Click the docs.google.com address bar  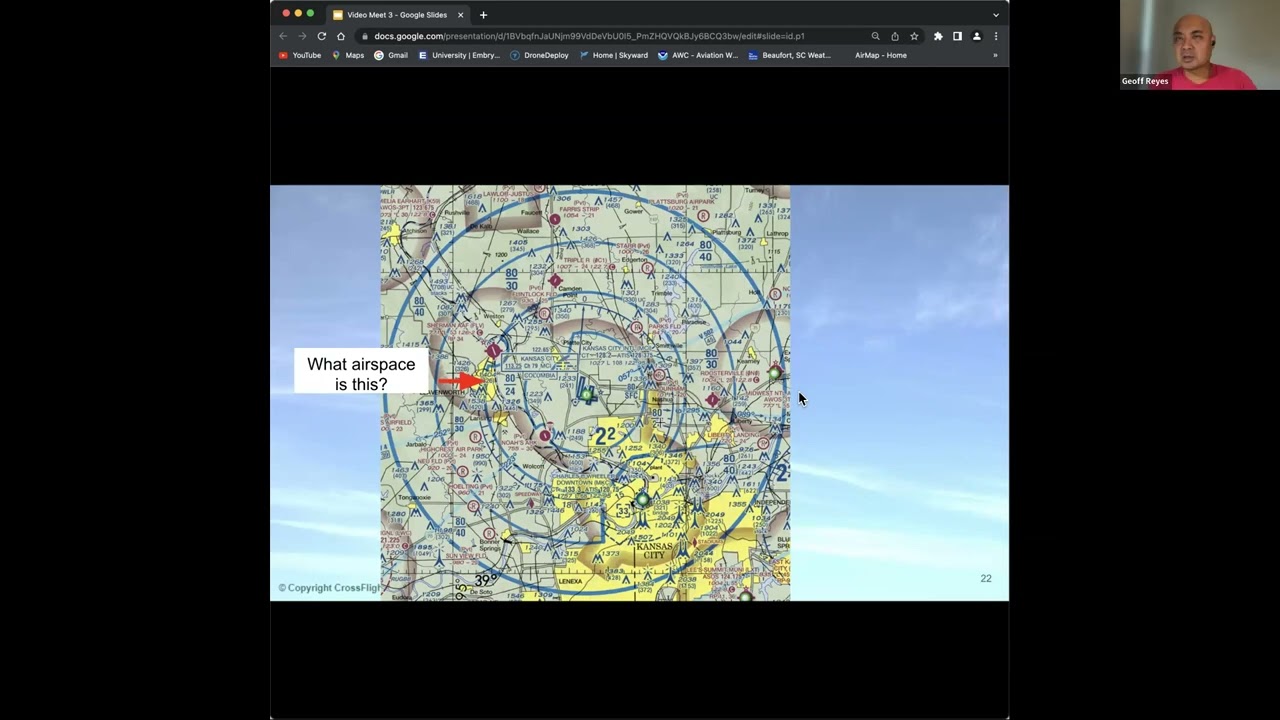(x=610, y=36)
